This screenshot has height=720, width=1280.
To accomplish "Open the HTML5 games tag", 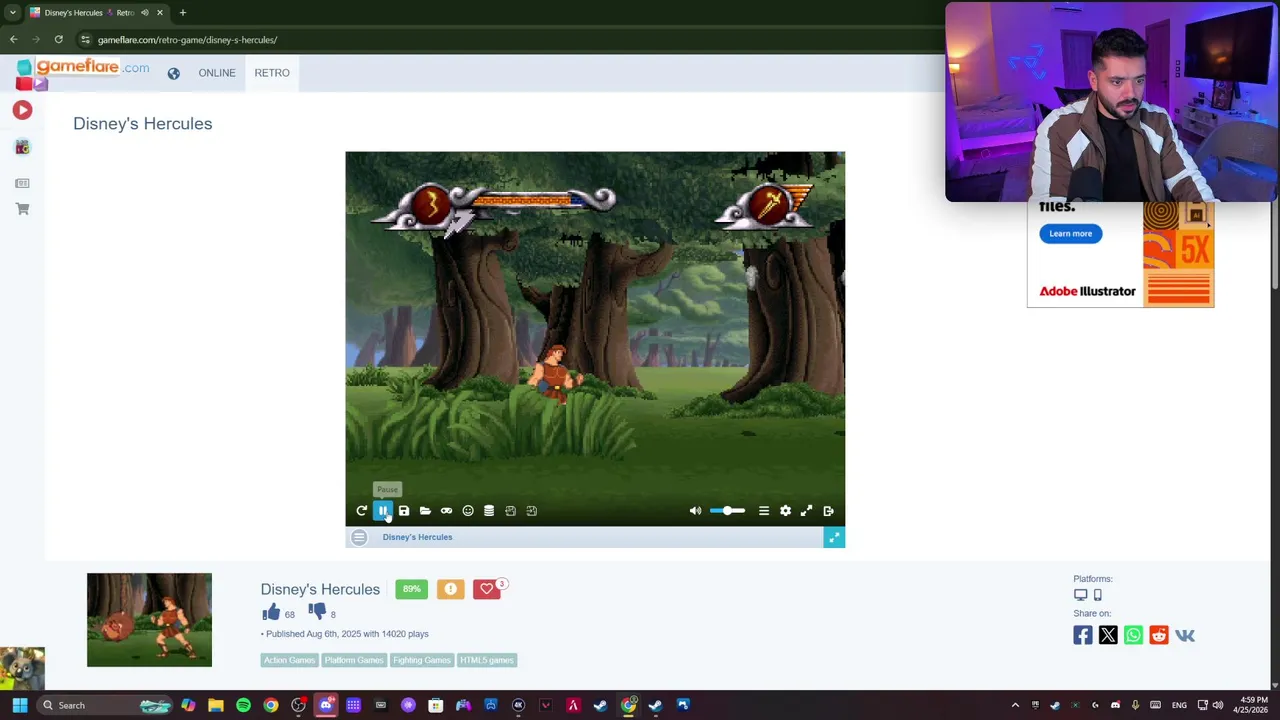I will click(x=487, y=660).
